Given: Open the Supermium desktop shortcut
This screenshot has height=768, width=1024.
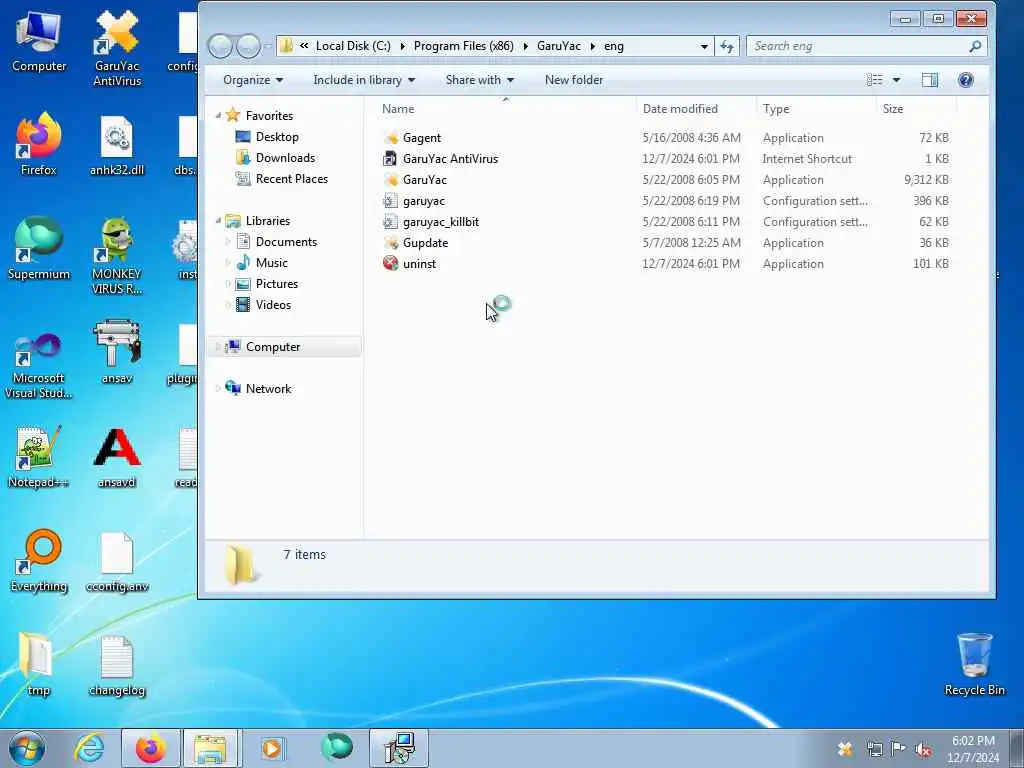Looking at the screenshot, I should pyautogui.click(x=39, y=248).
